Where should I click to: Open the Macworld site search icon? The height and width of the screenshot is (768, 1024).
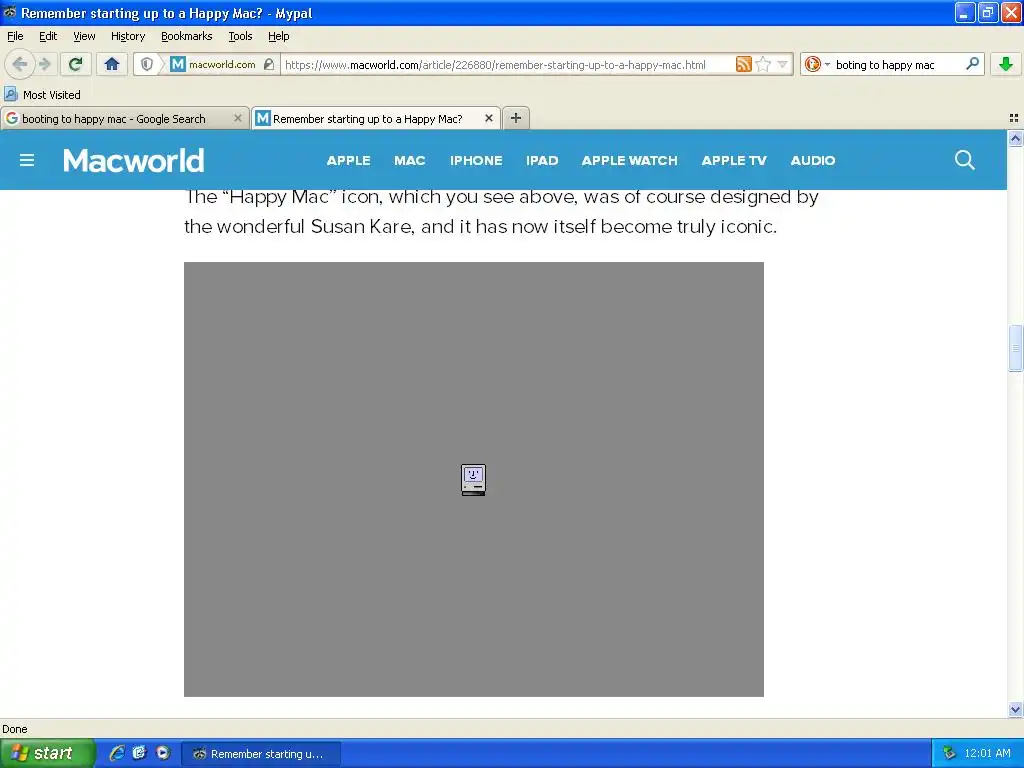(x=965, y=160)
